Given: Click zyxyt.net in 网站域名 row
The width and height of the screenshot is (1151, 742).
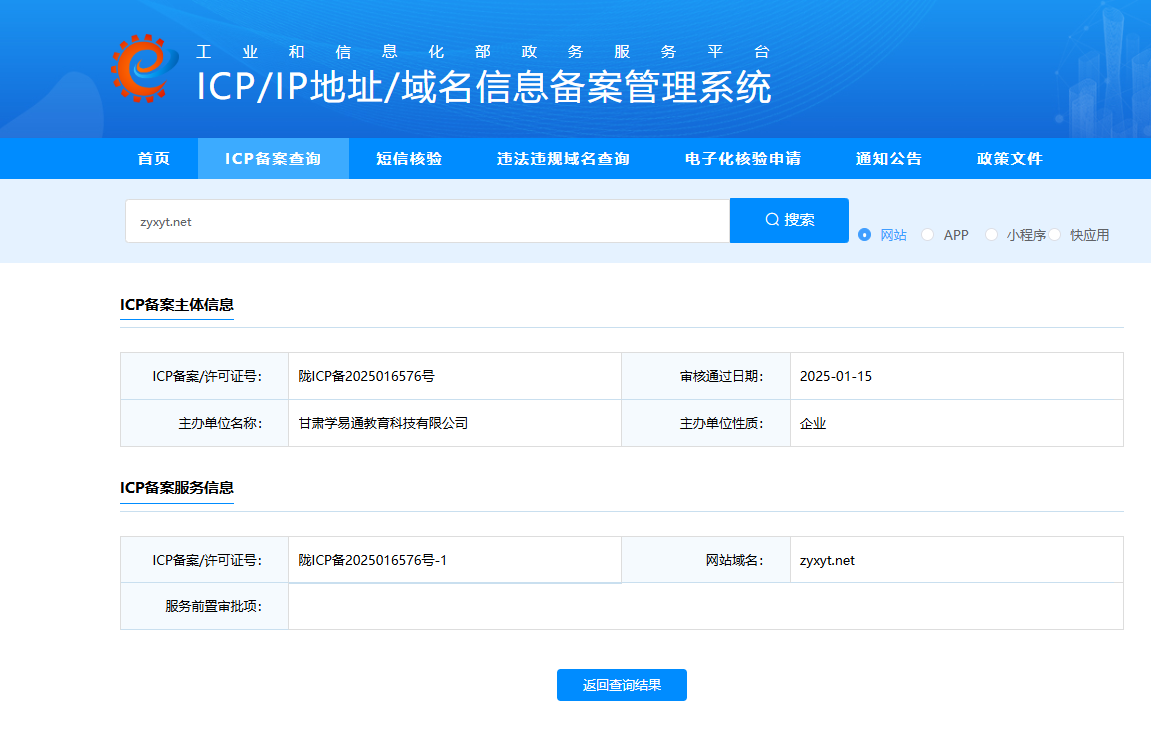Looking at the screenshot, I should point(827,560).
